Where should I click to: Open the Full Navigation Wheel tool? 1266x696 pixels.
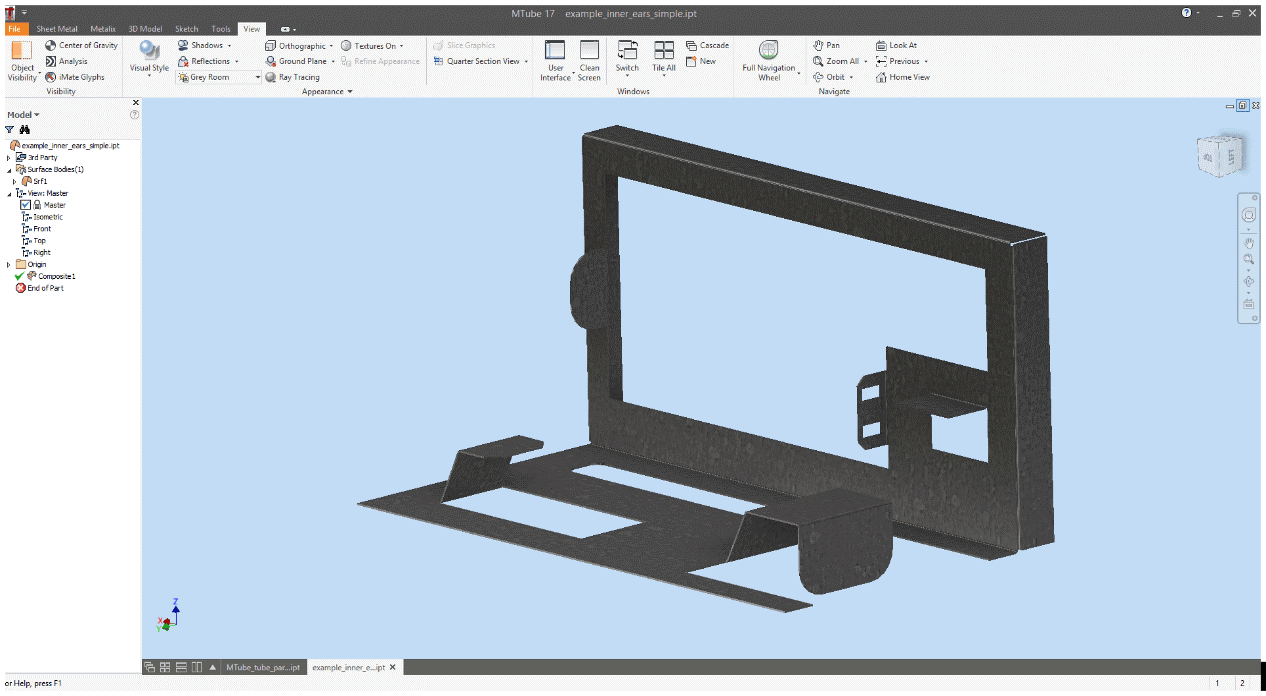(768, 51)
